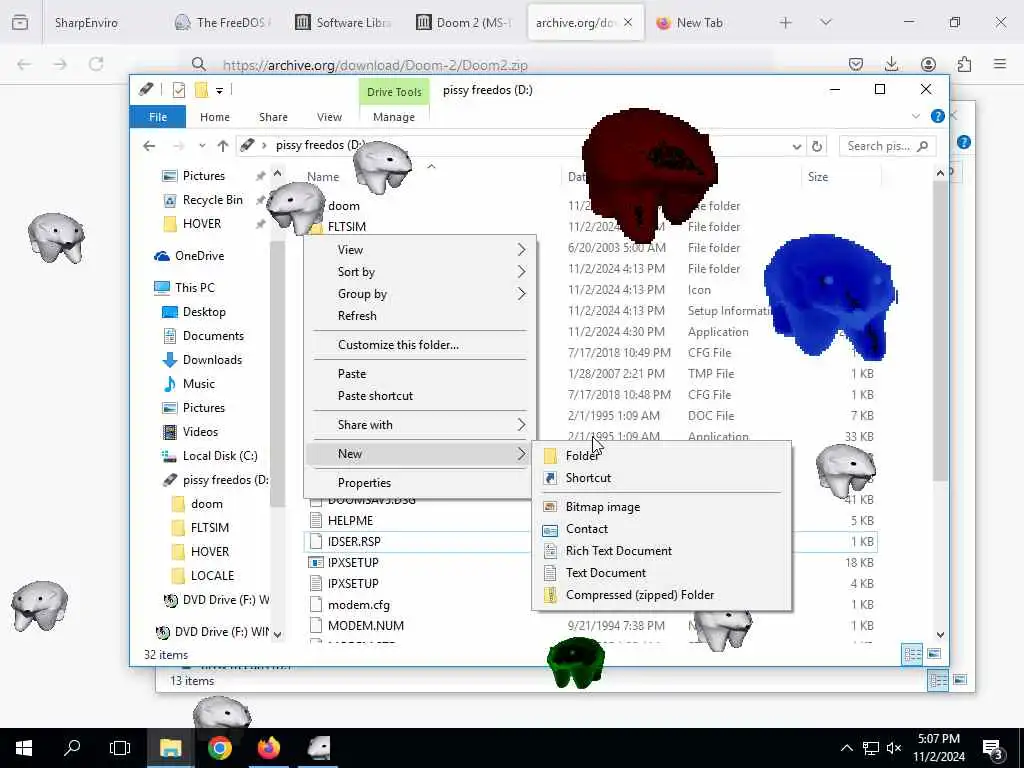Open File Explorer help
Image resolution: width=1024 pixels, height=768 pixels.
point(937,116)
